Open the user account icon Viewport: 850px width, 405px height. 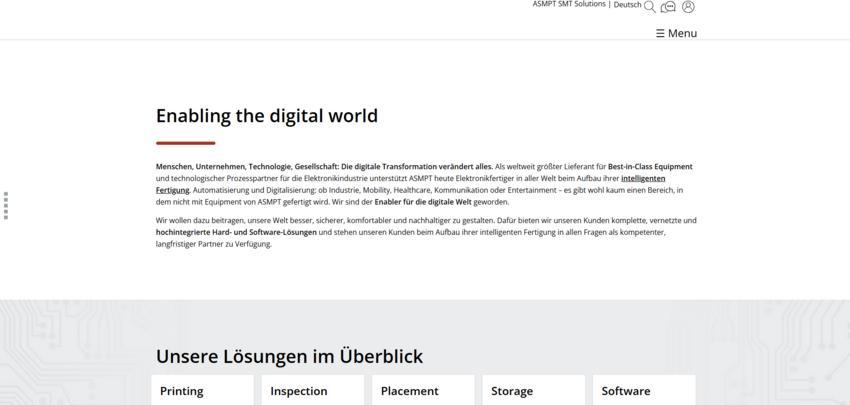pyautogui.click(x=688, y=7)
